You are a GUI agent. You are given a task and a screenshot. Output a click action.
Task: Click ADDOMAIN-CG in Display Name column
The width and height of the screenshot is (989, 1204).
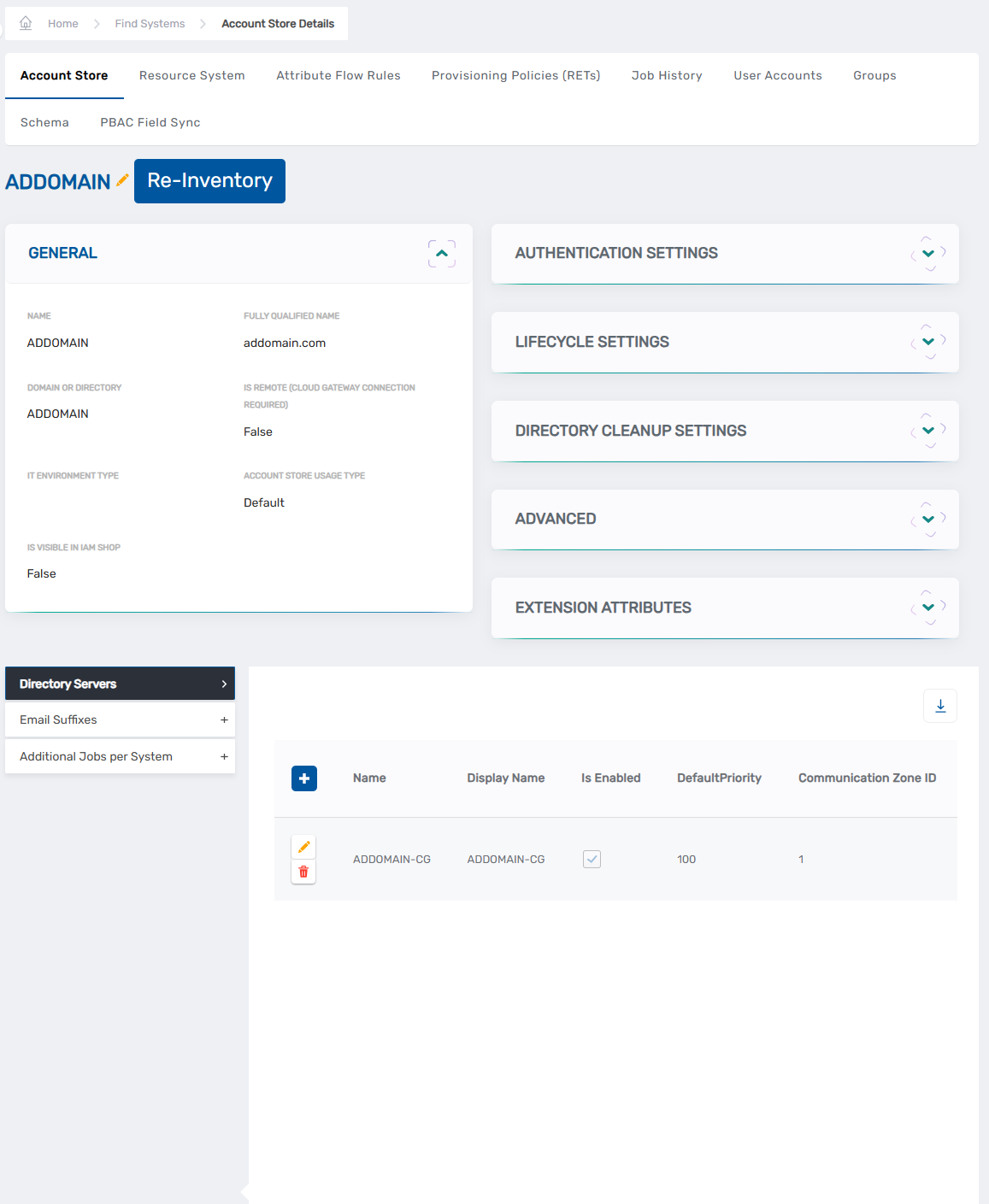(x=506, y=859)
